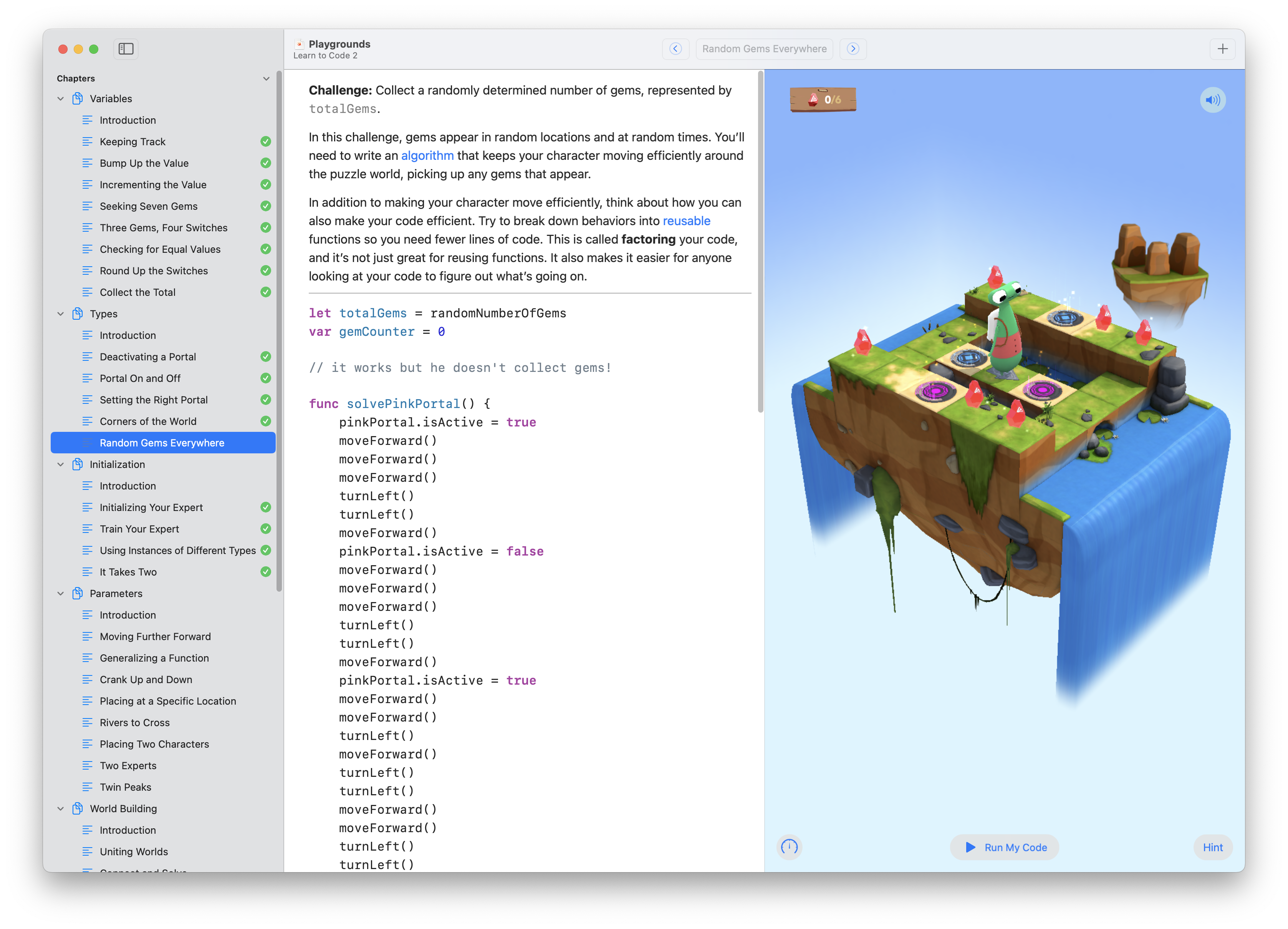Click Deactivating a Portal completed checkmark
The width and height of the screenshot is (1288, 929).
click(x=265, y=356)
